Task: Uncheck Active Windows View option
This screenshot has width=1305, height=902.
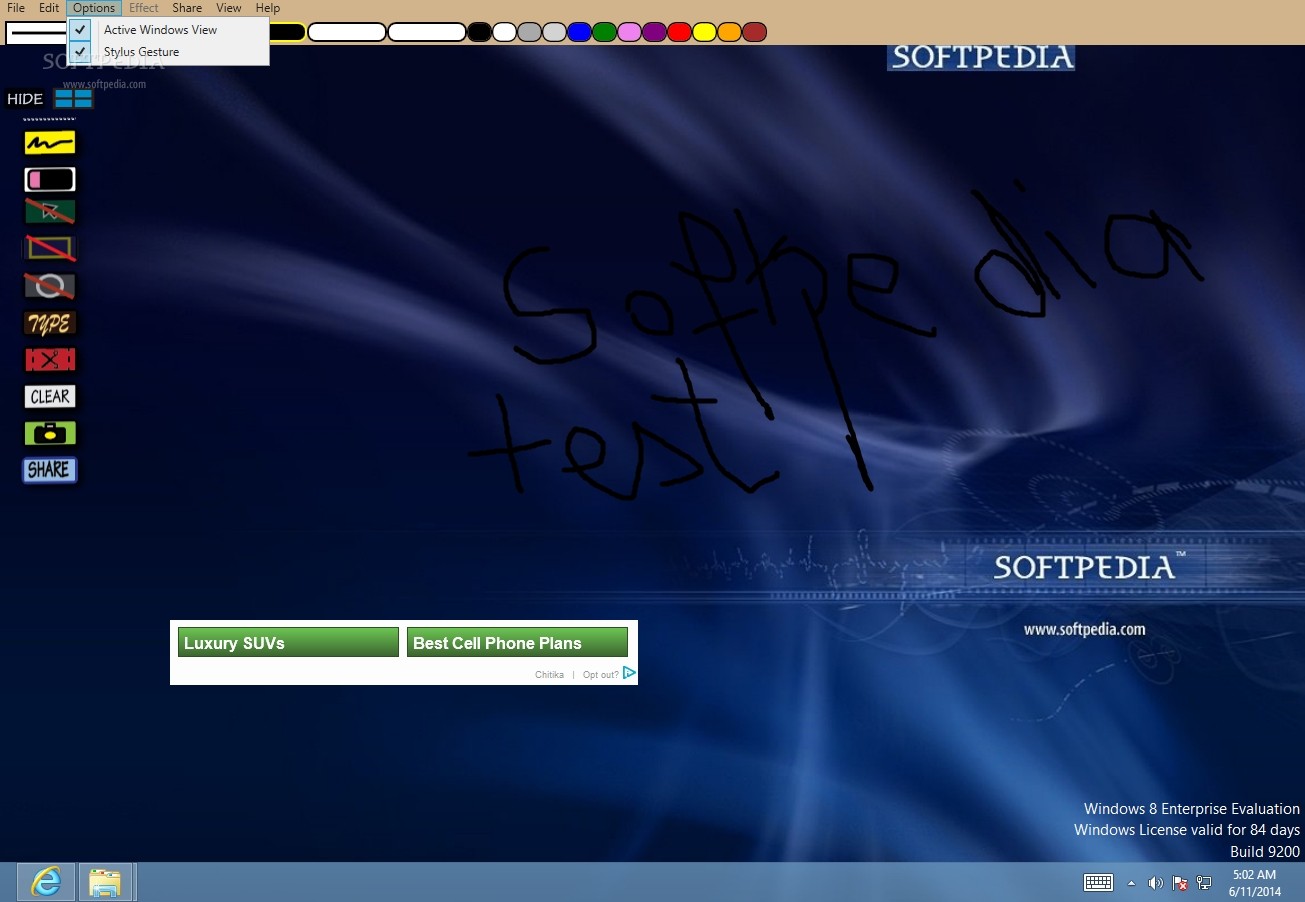Action: 168,30
